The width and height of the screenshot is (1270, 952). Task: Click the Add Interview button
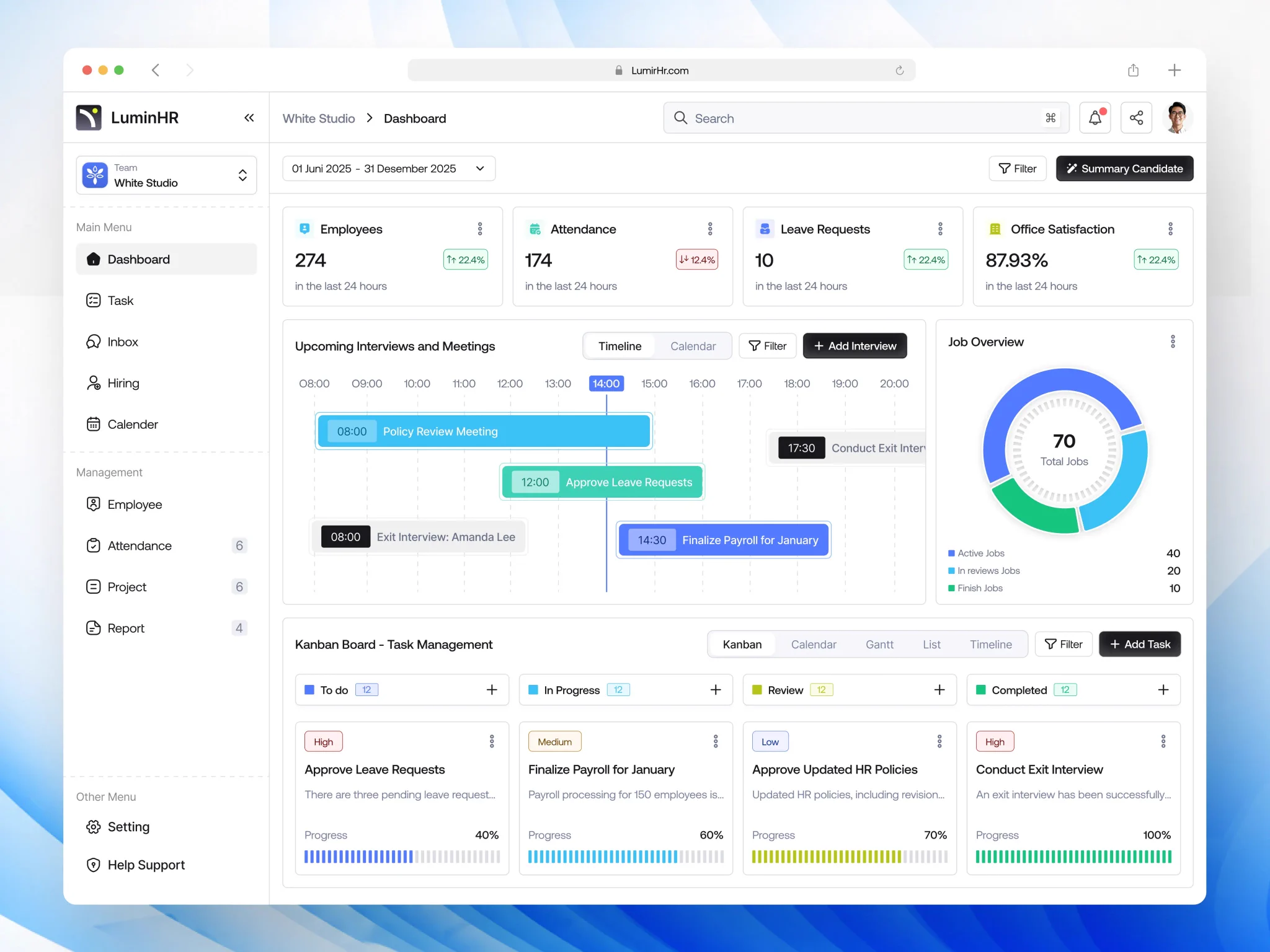pyautogui.click(x=855, y=346)
